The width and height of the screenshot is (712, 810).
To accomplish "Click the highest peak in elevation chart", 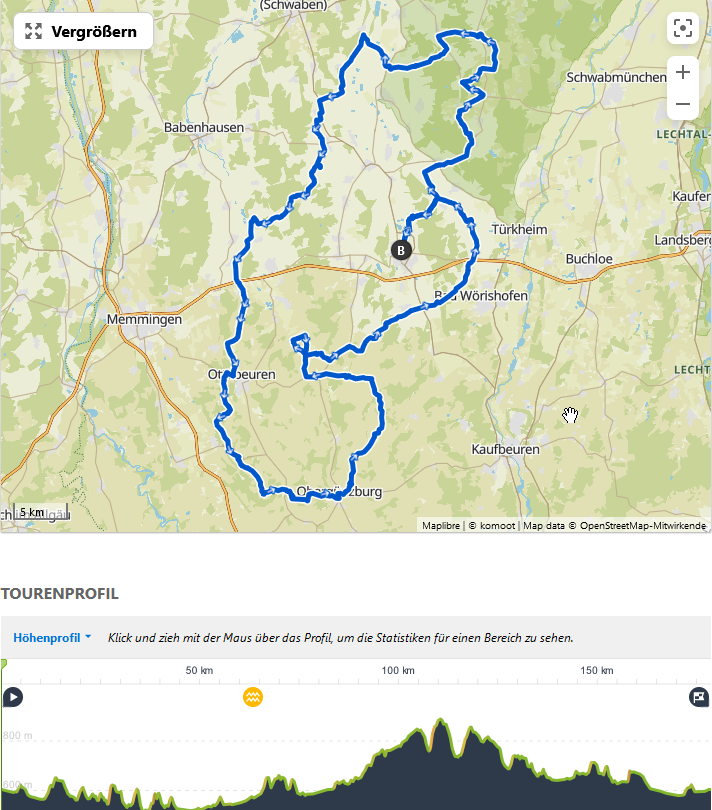I will pyautogui.click(x=440, y=720).
